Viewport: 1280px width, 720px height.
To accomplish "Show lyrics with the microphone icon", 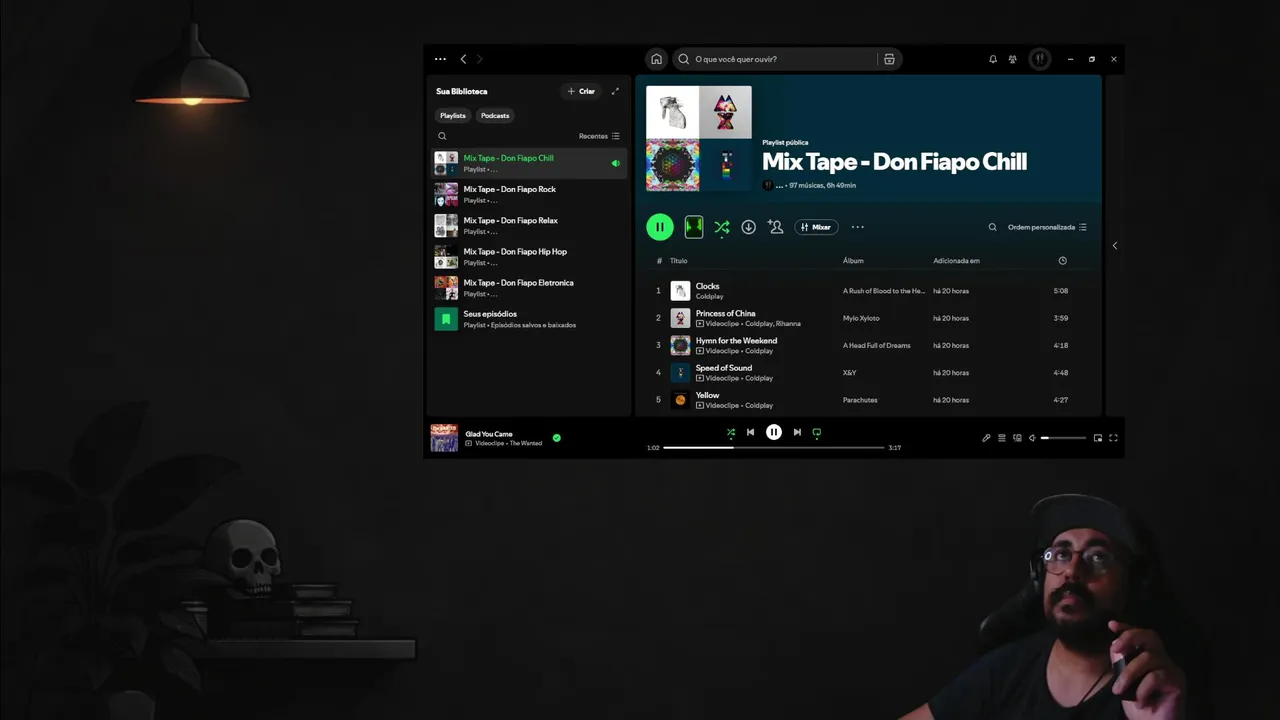I will pos(986,438).
